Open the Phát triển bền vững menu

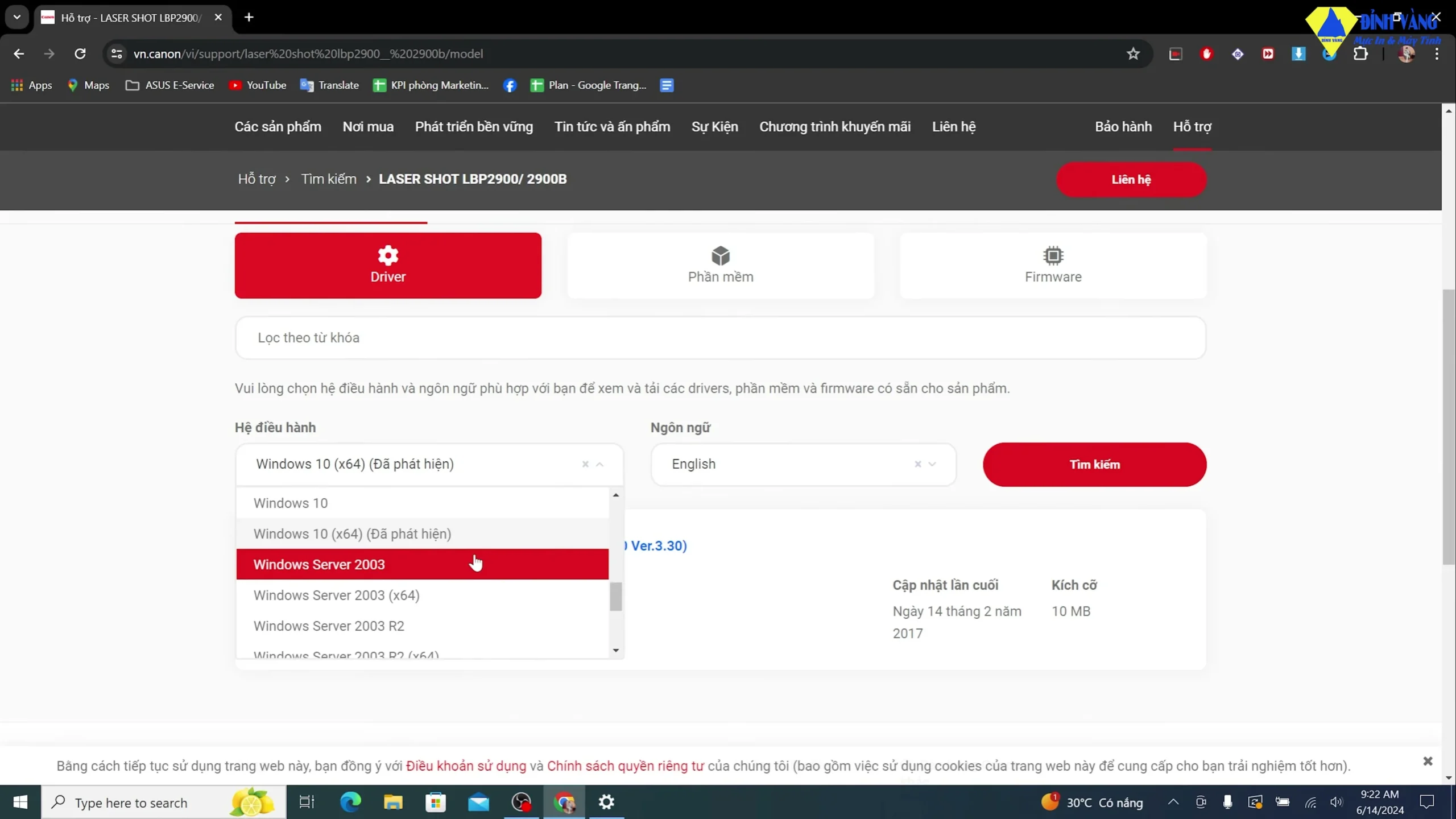click(474, 127)
